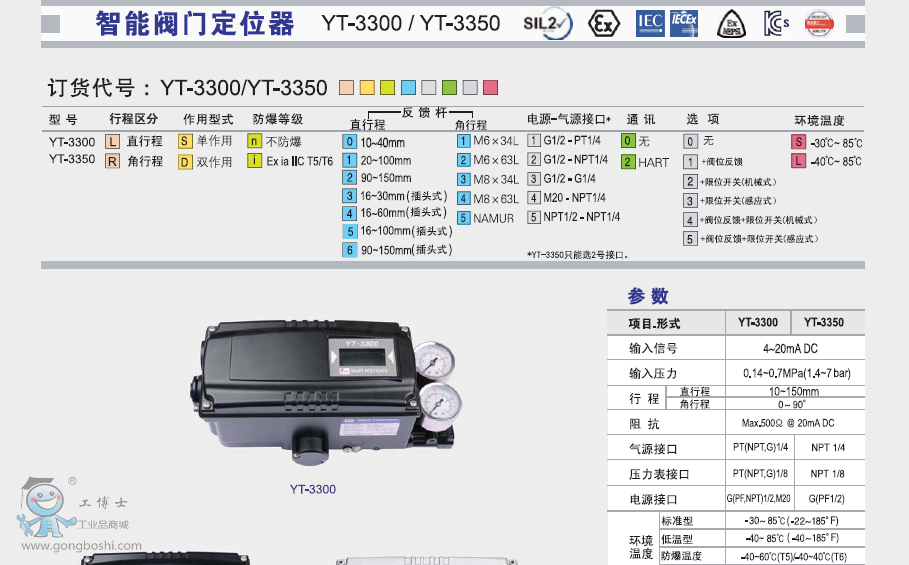
Task: Click the YT-3300 column header in 参数 table
Action: [758, 323]
